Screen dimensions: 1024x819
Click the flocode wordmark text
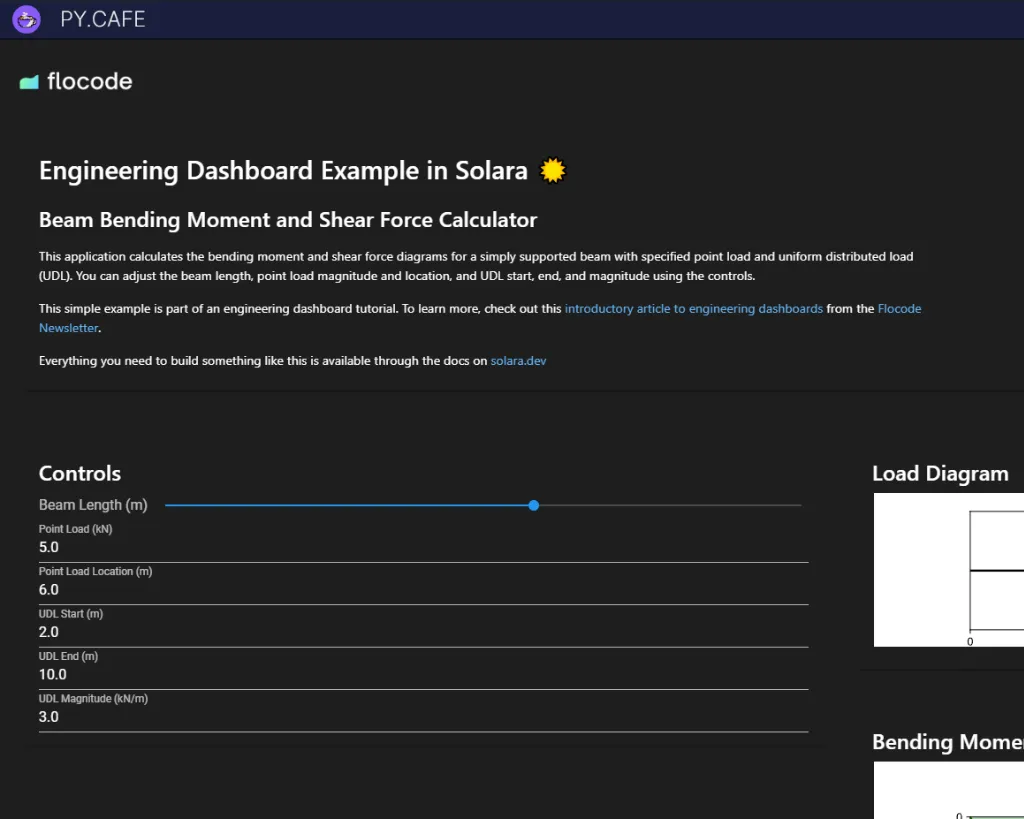[x=90, y=82]
